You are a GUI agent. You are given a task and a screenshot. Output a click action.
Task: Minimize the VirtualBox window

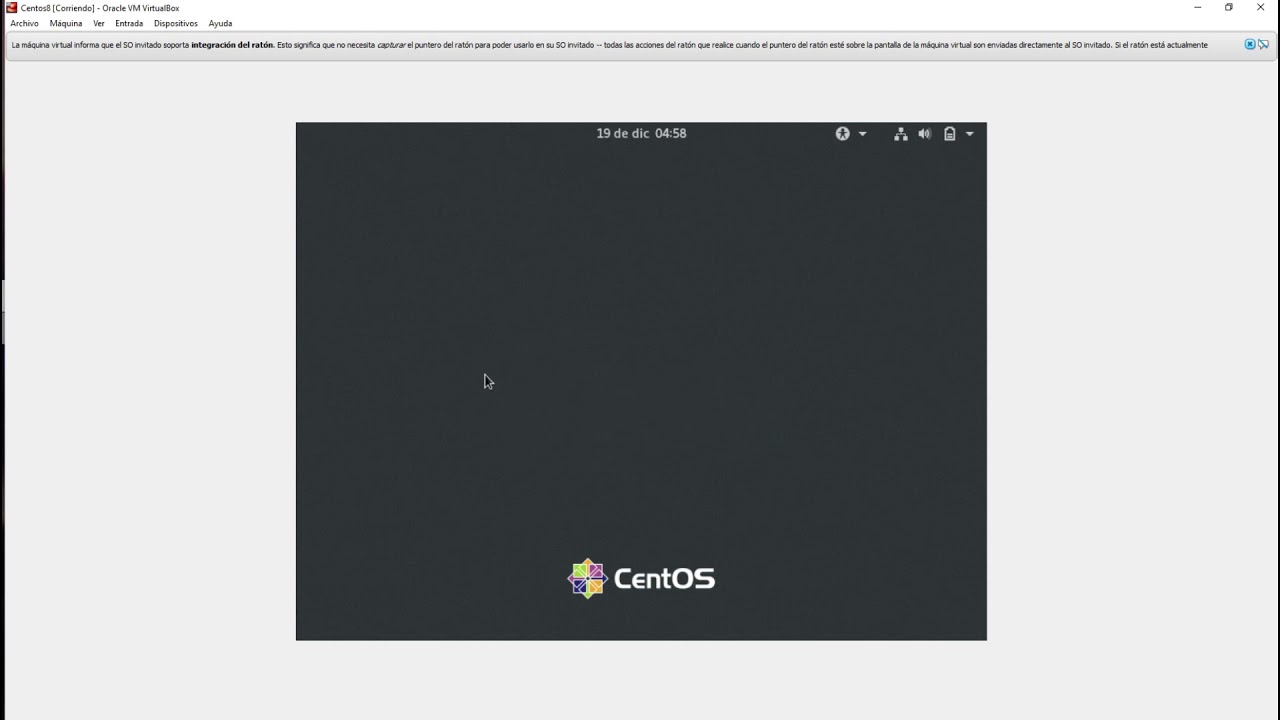click(x=1198, y=8)
